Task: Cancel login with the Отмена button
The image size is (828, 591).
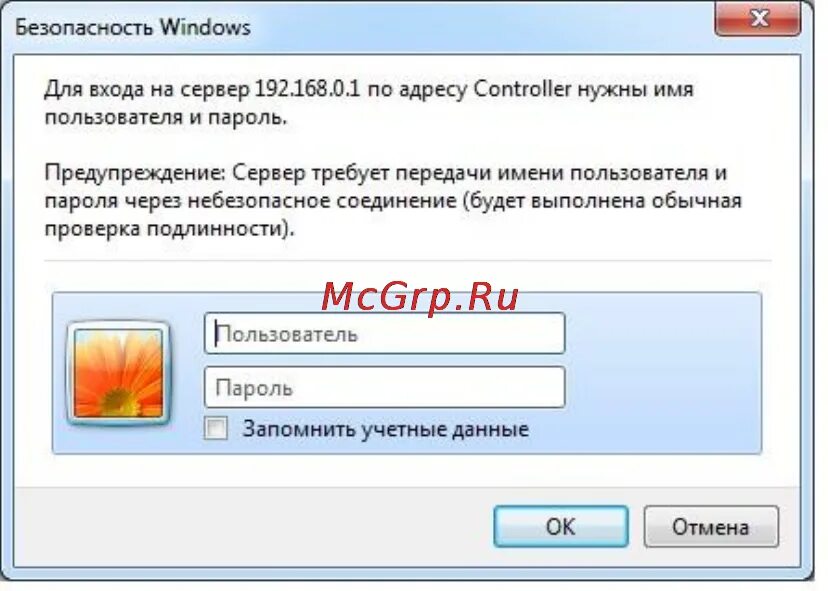Action: point(711,527)
